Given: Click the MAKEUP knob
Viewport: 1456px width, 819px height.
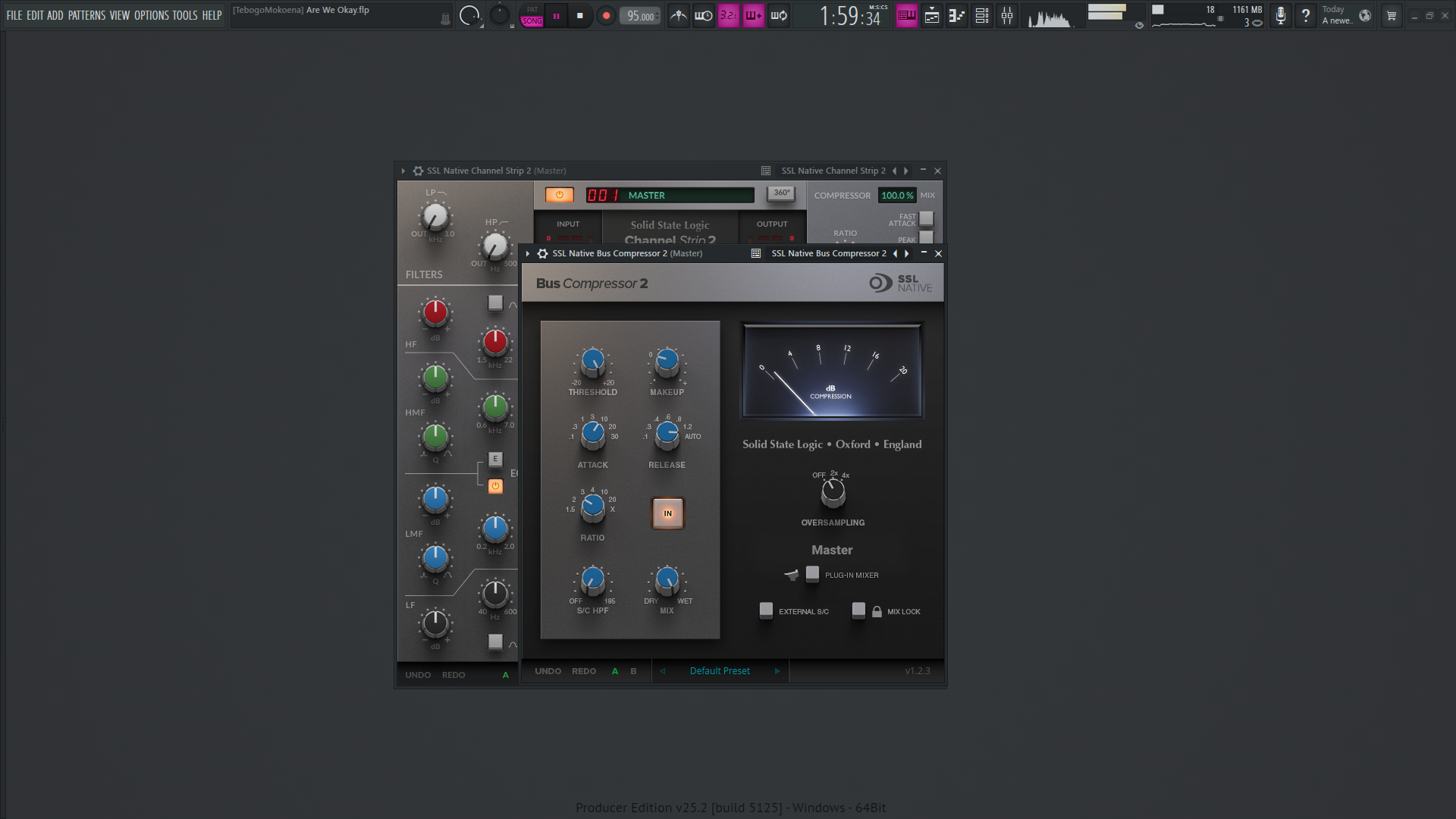Looking at the screenshot, I should point(667,362).
